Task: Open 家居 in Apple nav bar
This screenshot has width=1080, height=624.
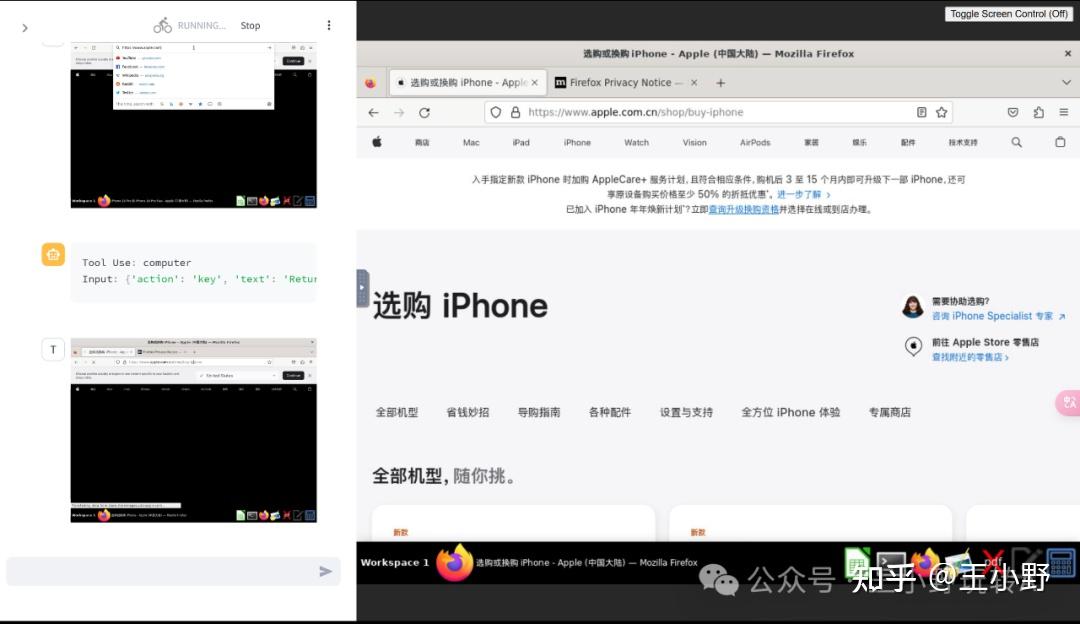Action: coord(811,143)
